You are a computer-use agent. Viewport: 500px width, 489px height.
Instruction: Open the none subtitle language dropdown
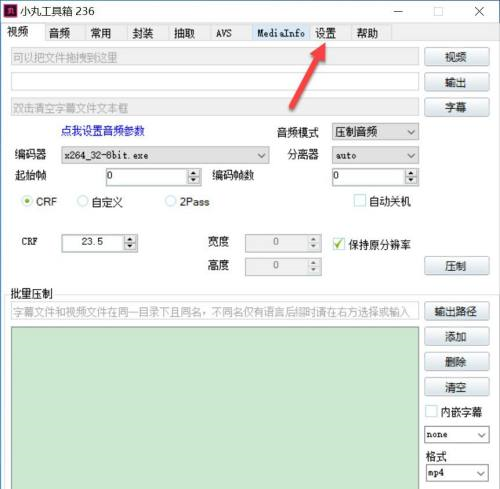click(x=456, y=434)
